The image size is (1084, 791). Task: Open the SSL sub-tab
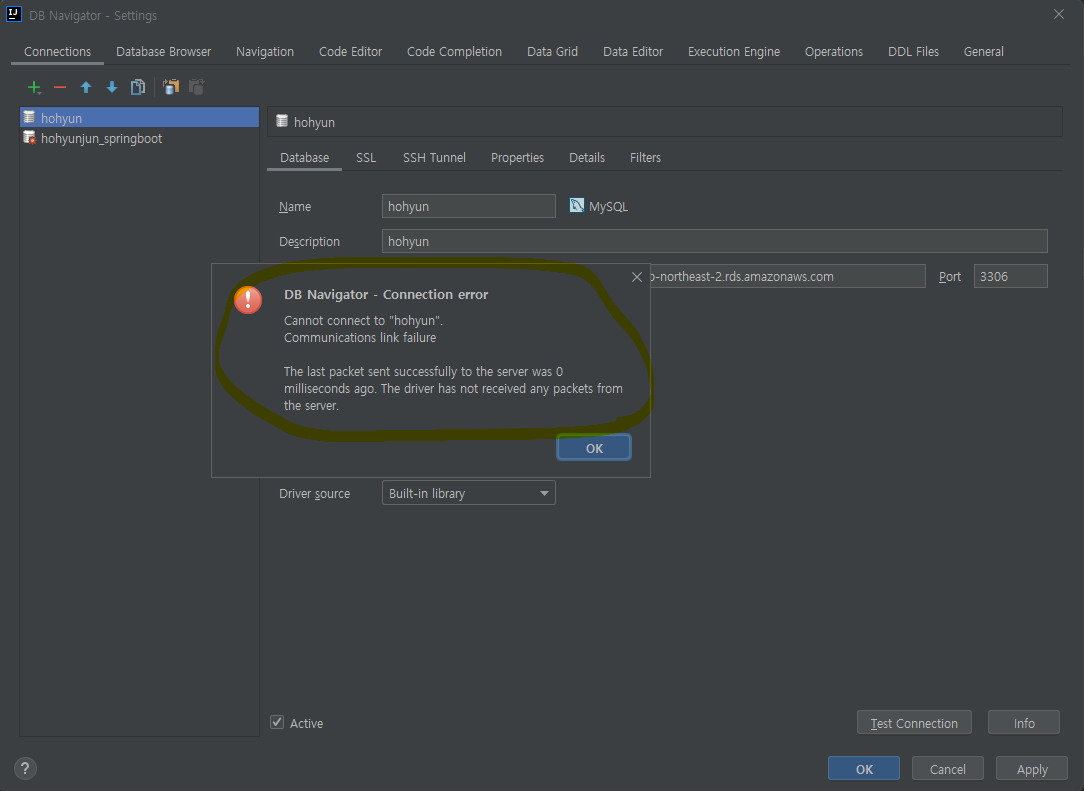366,158
